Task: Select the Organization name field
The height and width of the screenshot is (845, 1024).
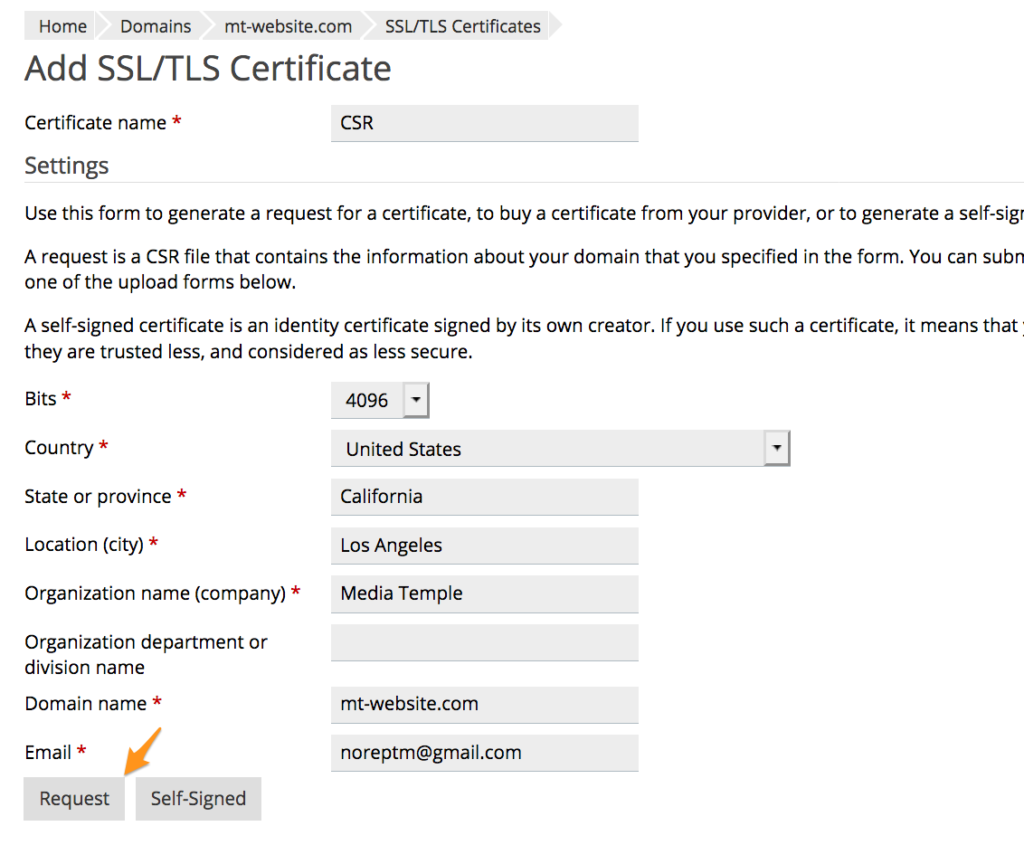Action: pos(484,593)
